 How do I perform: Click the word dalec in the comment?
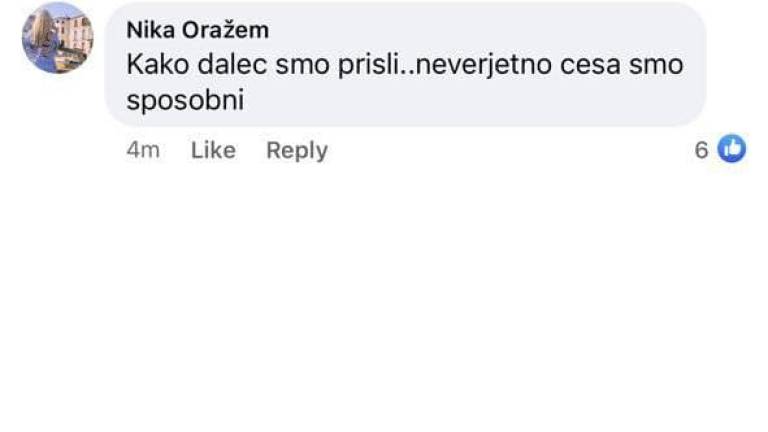pos(229,66)
